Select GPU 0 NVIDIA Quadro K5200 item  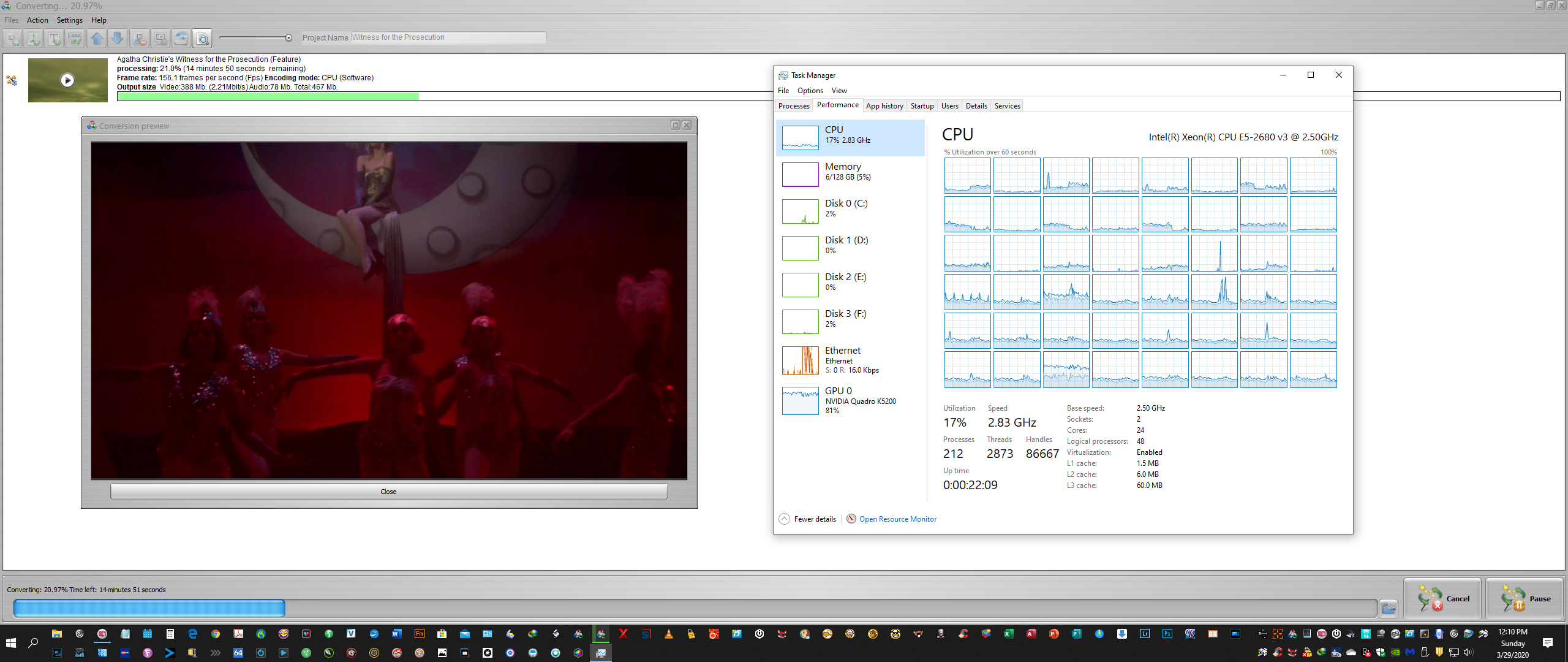pyautogui.click(x=850, y=400)
